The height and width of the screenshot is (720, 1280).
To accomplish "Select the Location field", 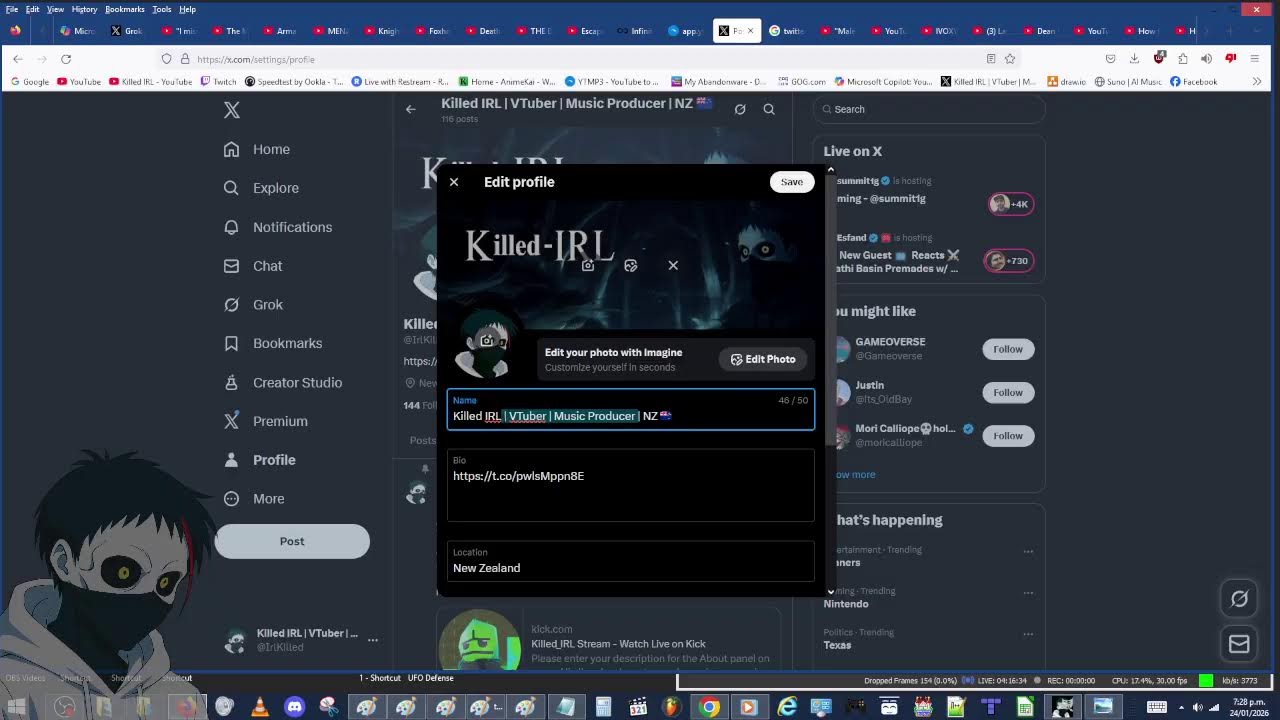I will [631, 561].
